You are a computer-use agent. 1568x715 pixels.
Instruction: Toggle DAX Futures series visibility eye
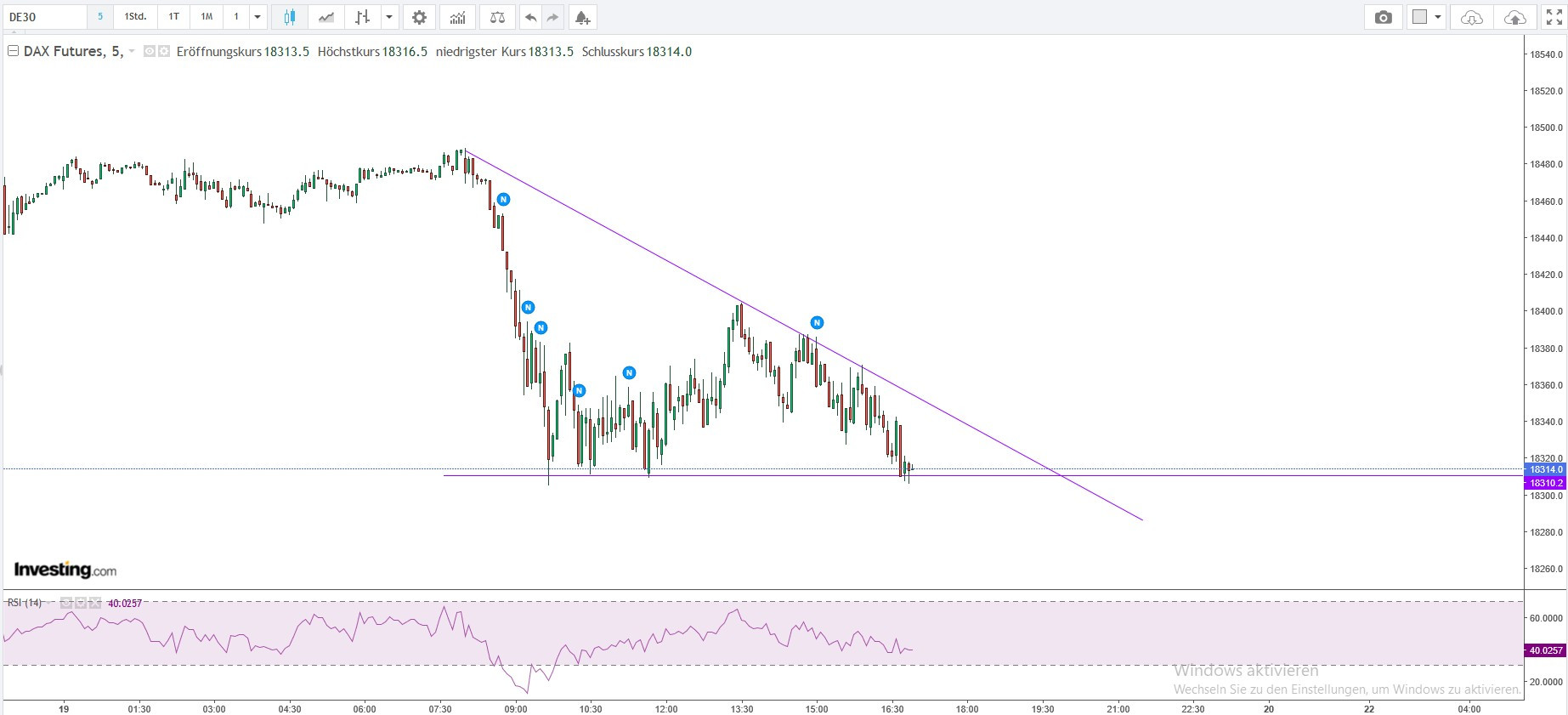point(150,52)
